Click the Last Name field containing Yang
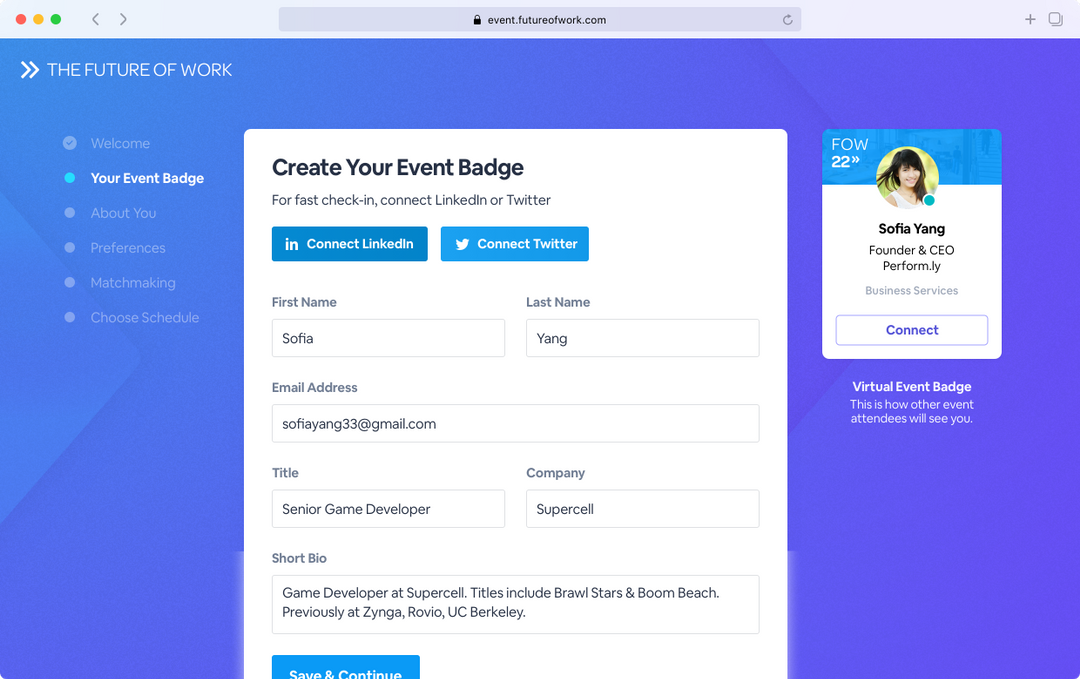The width and height of the screenshot is (1080, 679). click(642, 338)
